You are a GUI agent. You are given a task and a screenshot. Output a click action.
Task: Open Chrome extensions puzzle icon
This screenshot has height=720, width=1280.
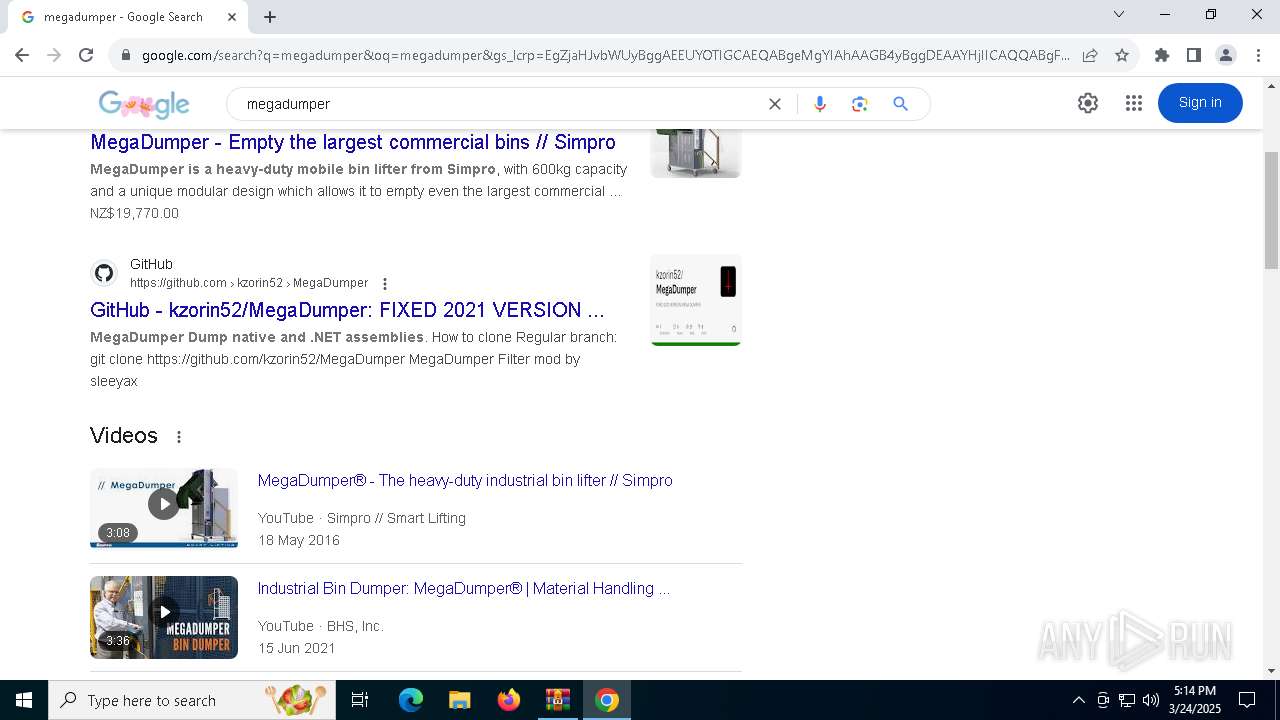pyautogui.click(x=1161, y=55)
